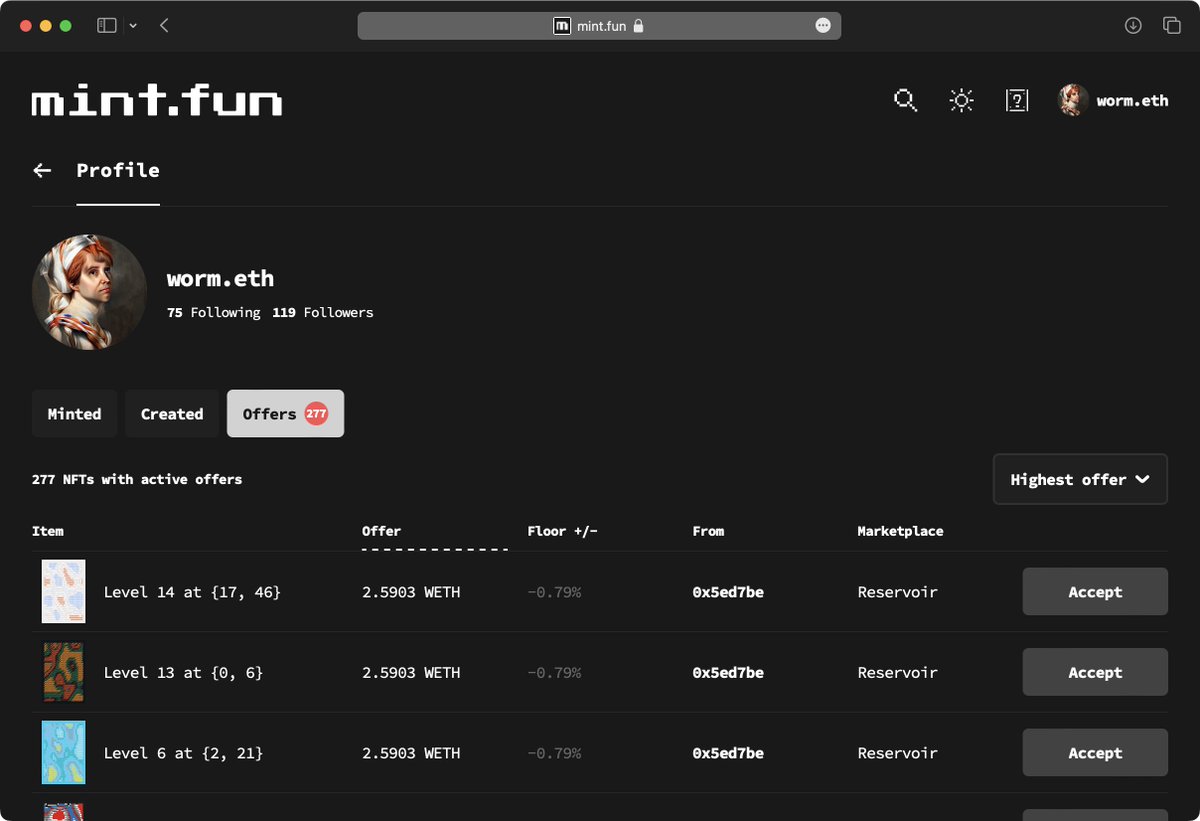Open the worm.eth profile avatar menu
The height and width of the screenshot is (821, 1200).
(x=1072, y=100)
